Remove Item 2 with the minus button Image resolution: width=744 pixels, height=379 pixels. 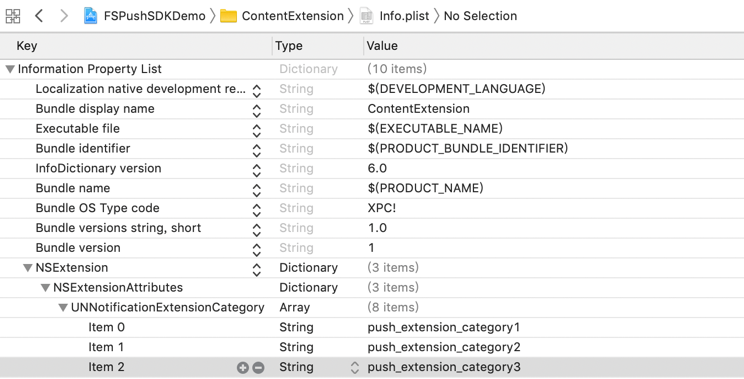point(258,368)
